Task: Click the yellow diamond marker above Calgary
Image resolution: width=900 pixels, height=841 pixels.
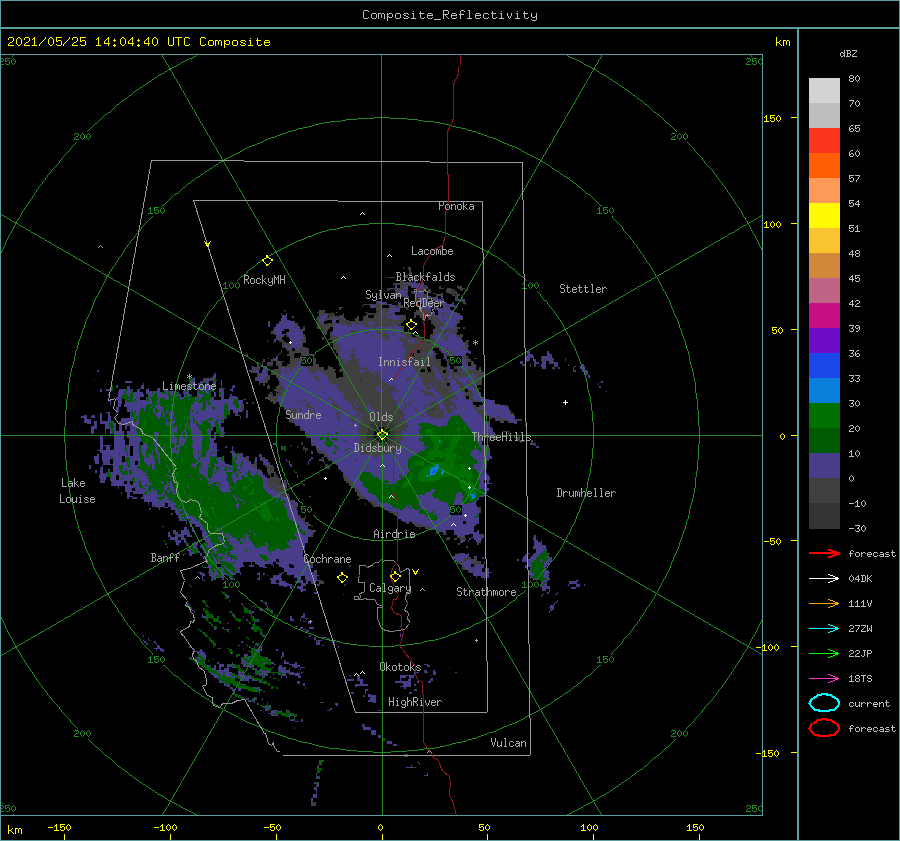Action: pos(395,576)
